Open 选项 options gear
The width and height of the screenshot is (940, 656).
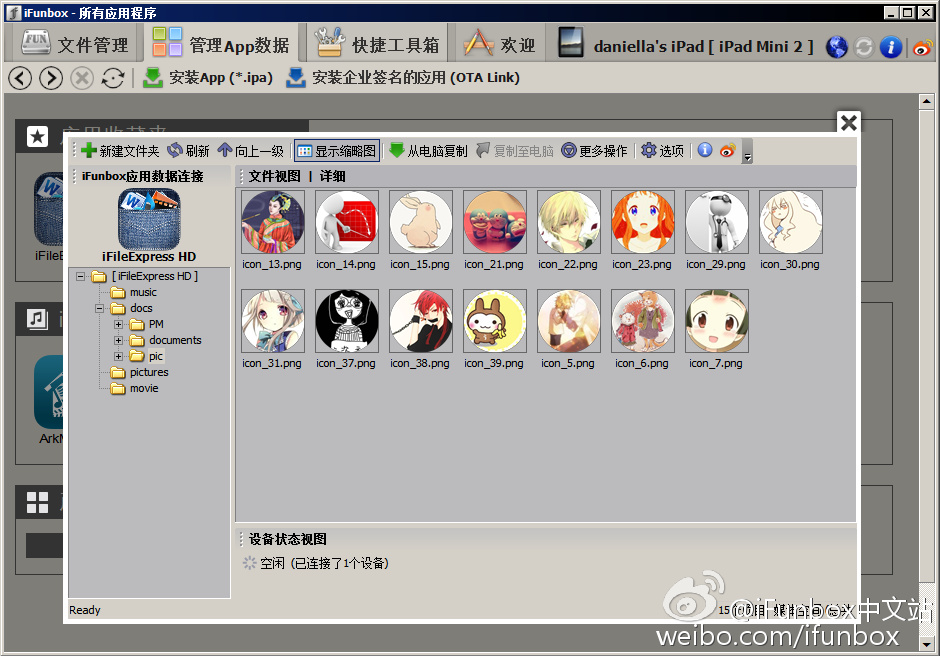coord(662,151)
